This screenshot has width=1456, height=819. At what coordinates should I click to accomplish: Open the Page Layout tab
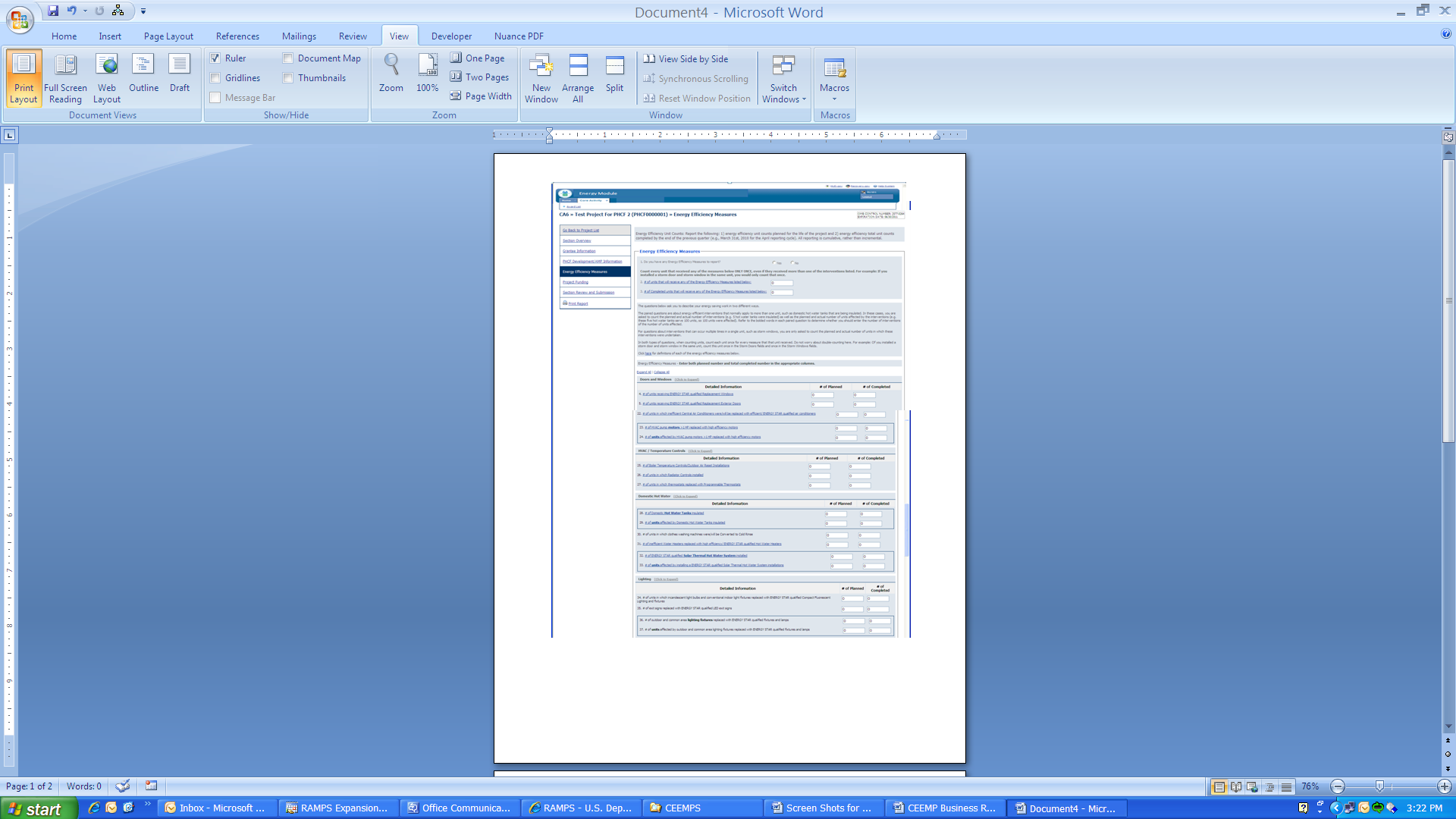tap(168, 36)
